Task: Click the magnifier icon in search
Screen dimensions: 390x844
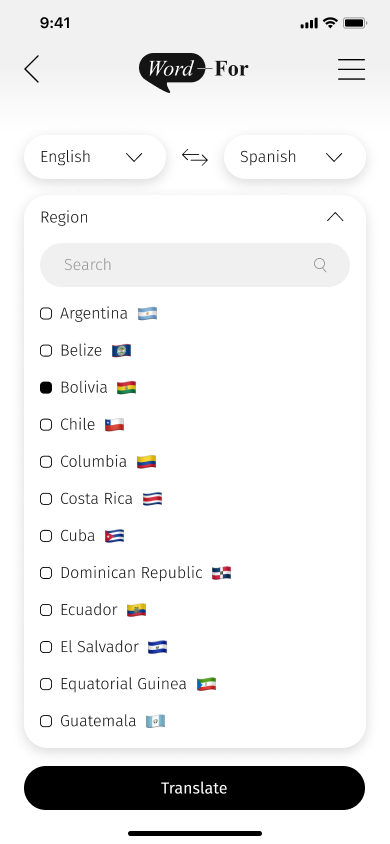Action: click(x=320, y=265)
